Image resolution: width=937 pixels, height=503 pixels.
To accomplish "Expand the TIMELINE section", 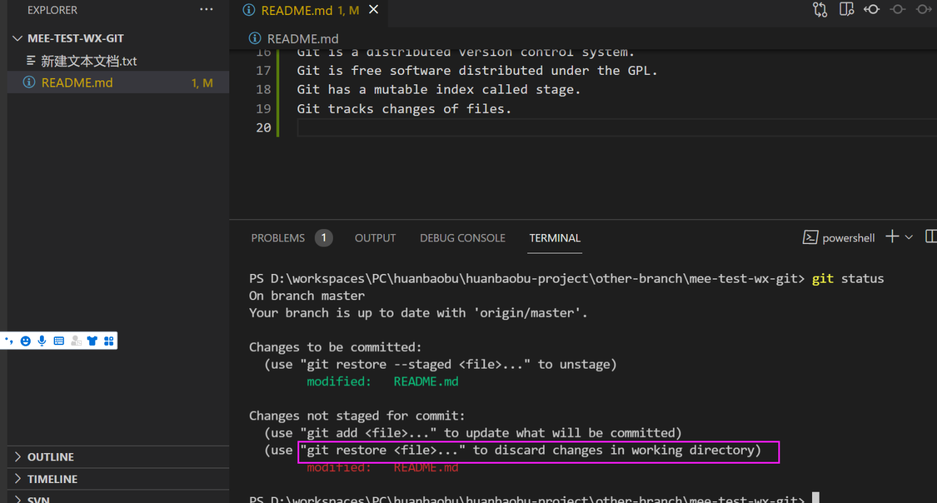I will 52,479.
